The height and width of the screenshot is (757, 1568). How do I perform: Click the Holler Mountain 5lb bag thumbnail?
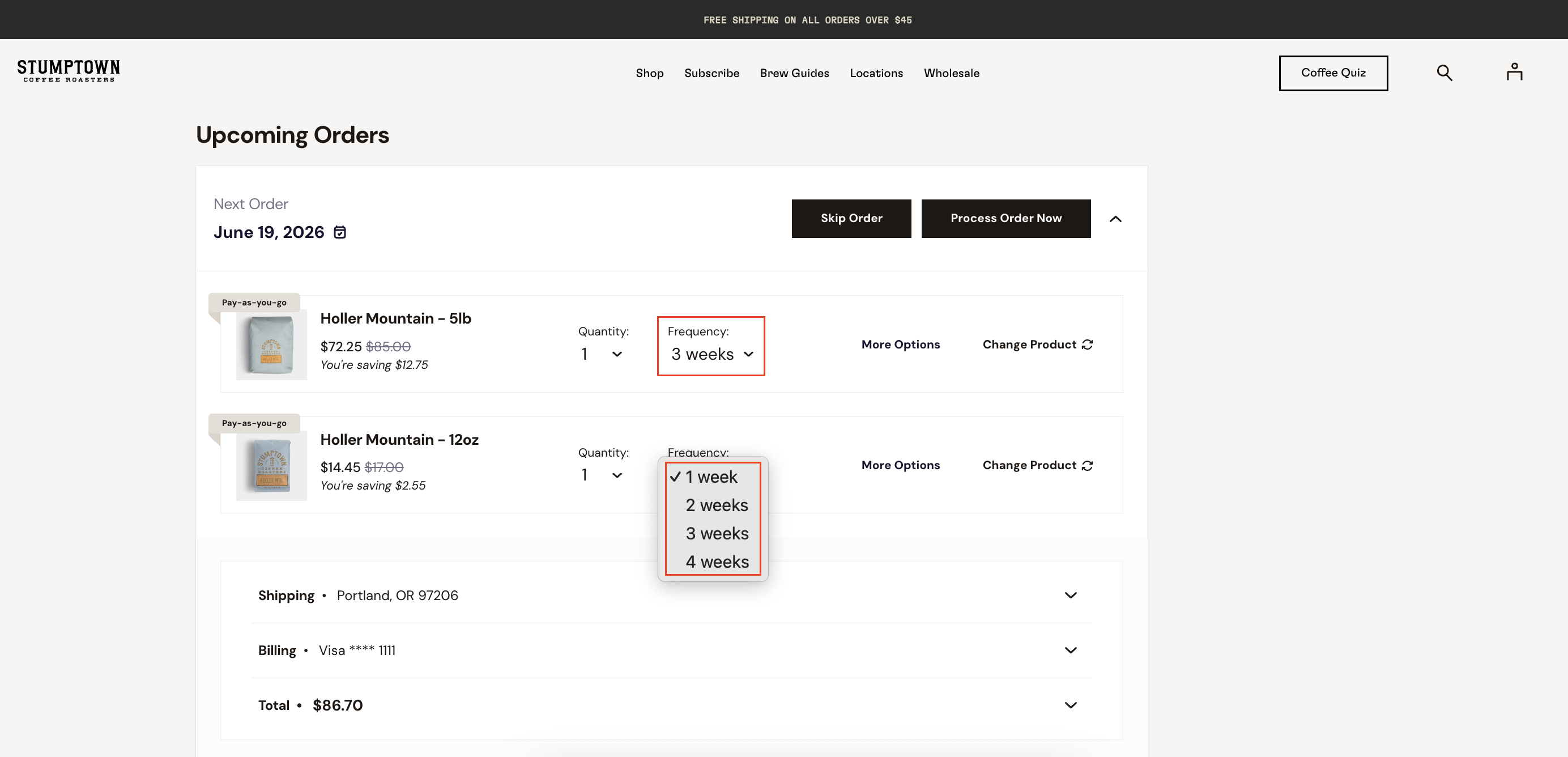(271, 345)
